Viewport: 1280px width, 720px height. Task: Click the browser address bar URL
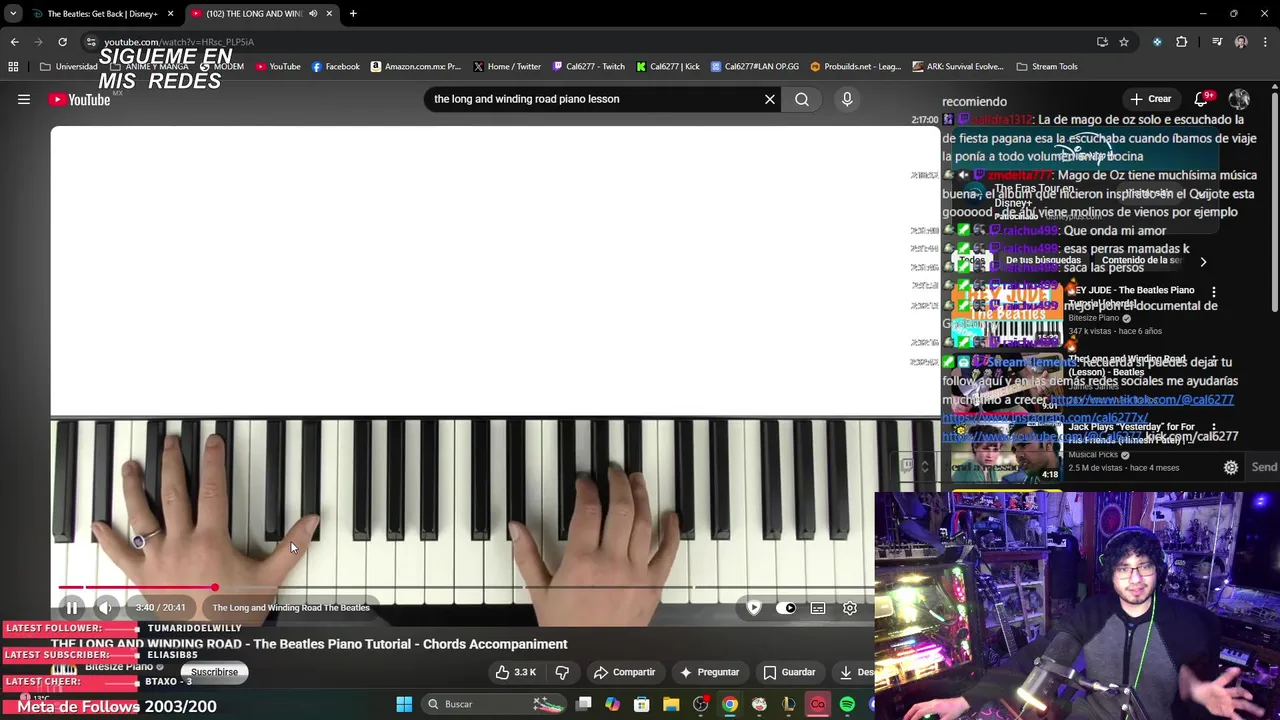tap(179, 42)
